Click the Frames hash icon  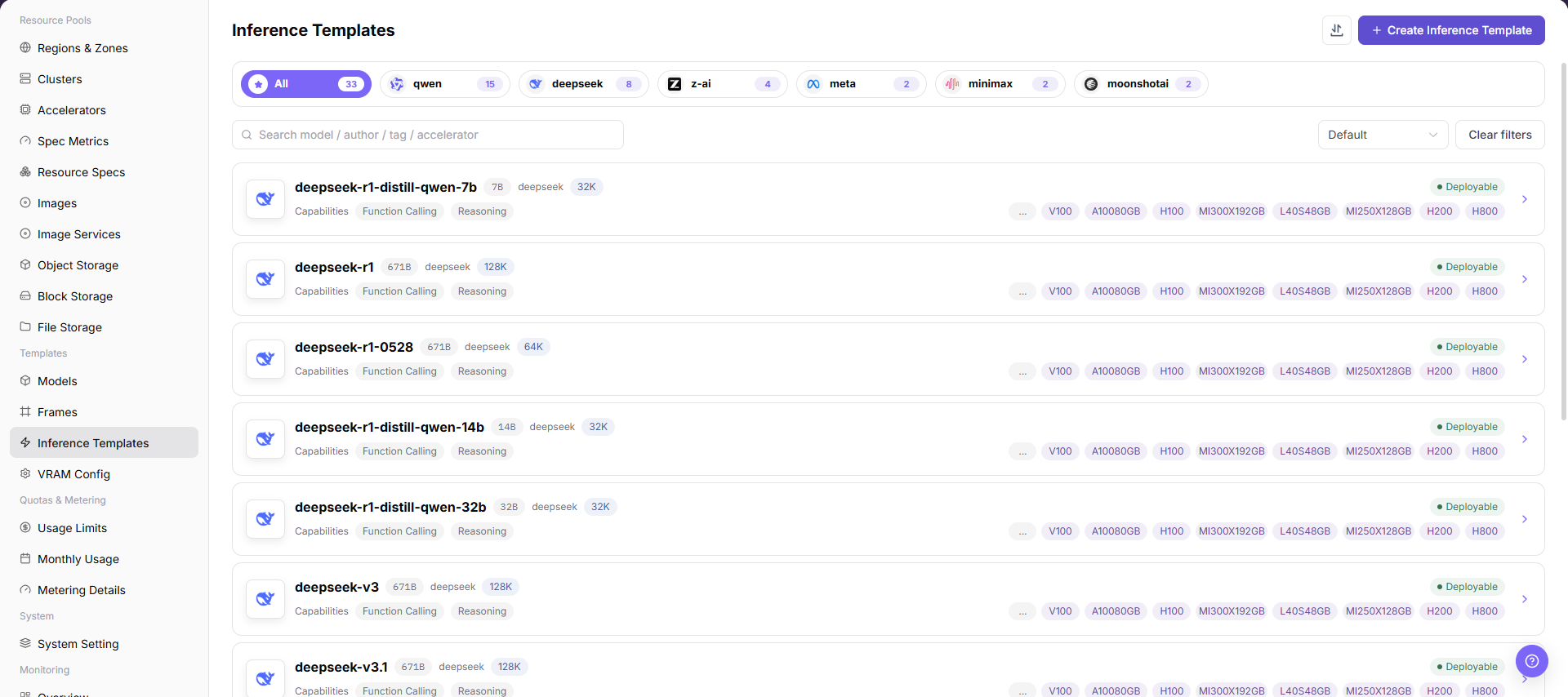coord(25,412)
